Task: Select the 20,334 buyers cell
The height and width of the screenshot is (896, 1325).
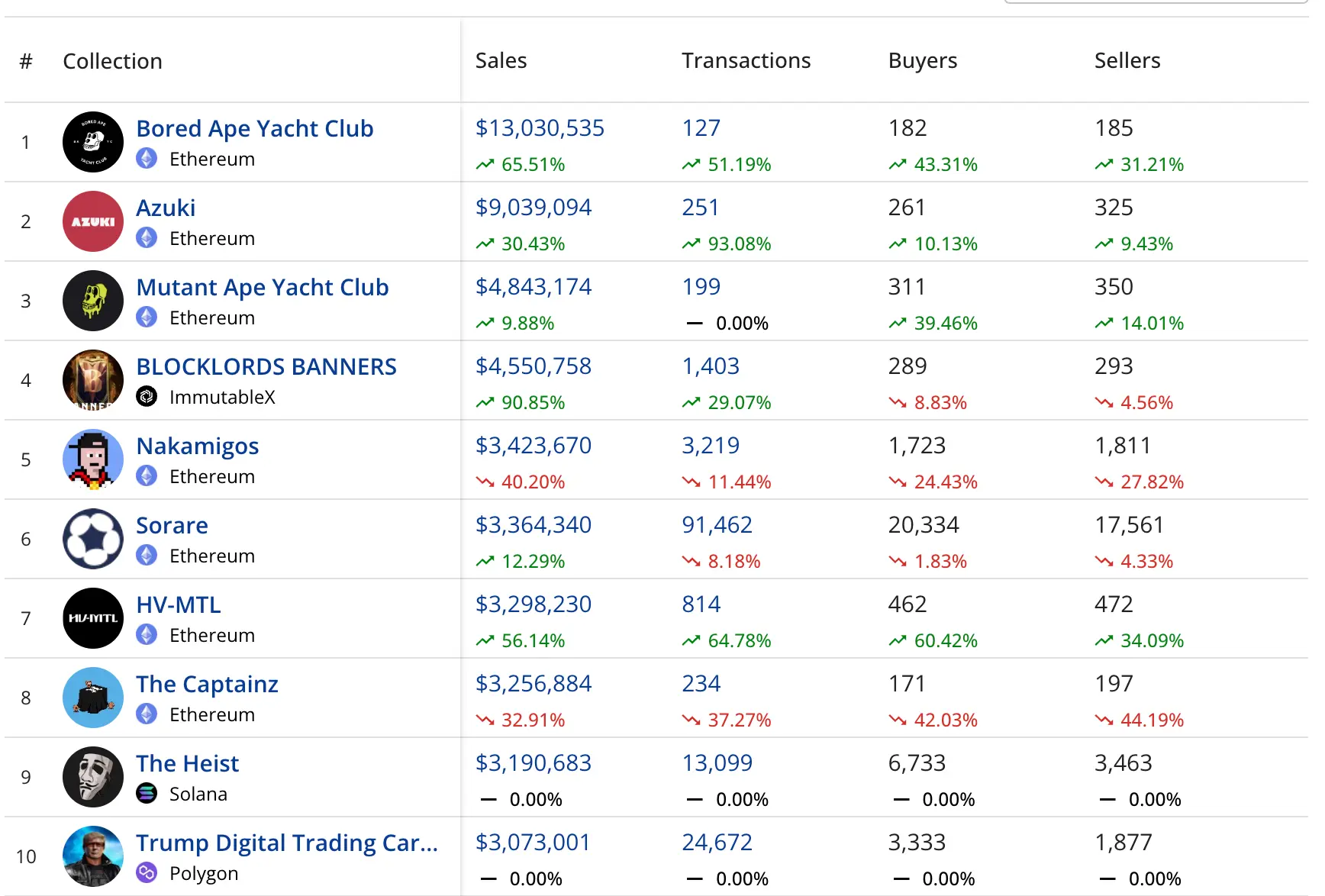Action: pos(924,525)
